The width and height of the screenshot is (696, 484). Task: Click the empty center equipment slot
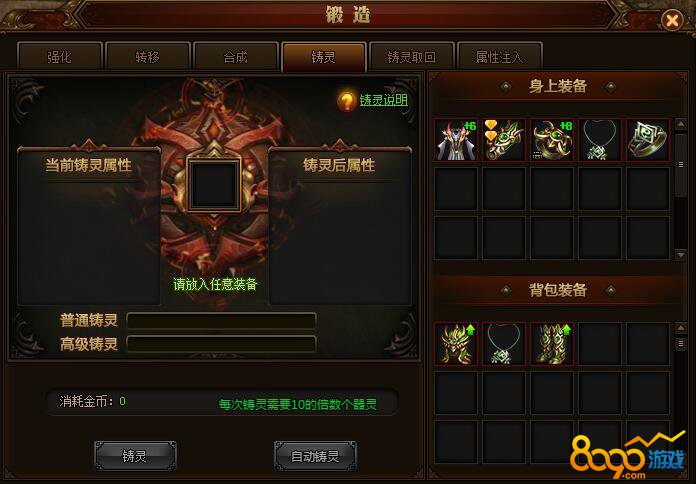[214, 184]
